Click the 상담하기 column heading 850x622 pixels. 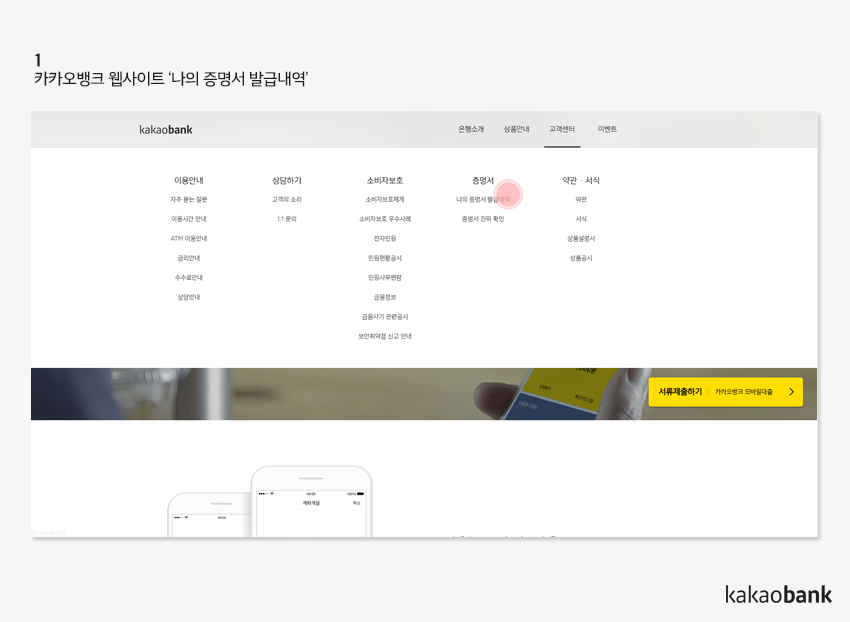click(287, 180)
